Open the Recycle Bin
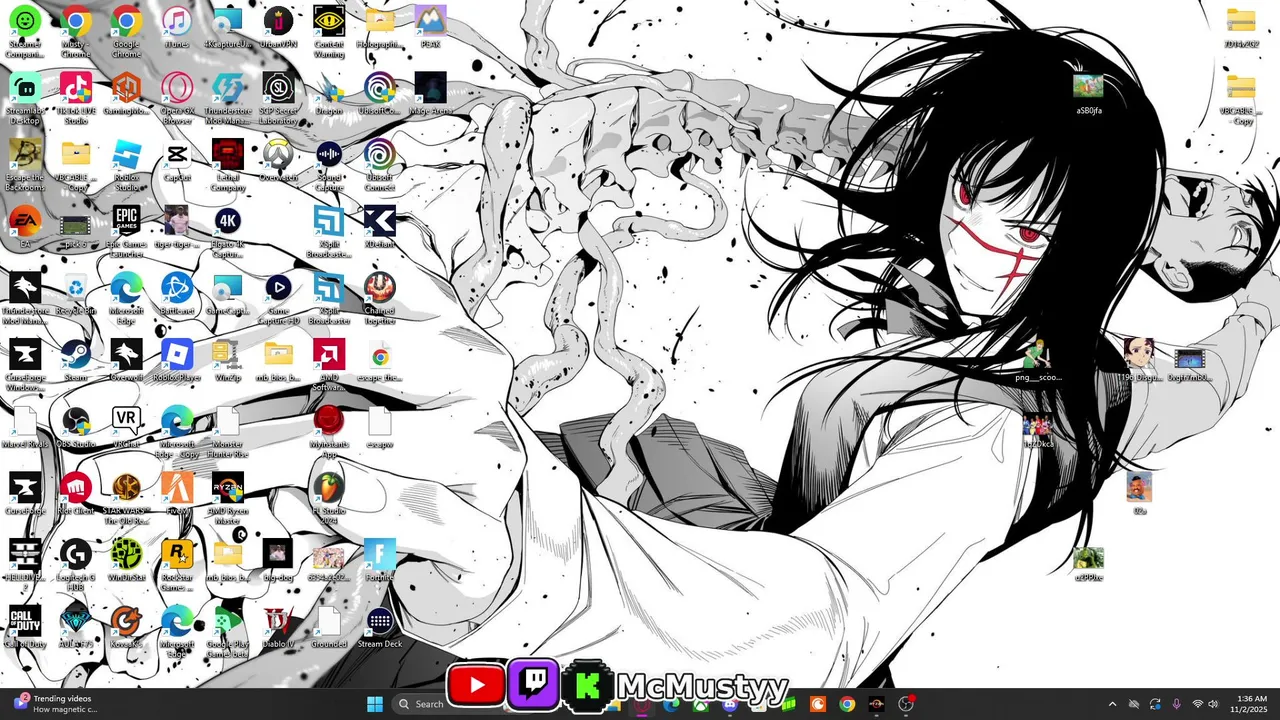The image size is (1280, 720). (x=76, y=293)
